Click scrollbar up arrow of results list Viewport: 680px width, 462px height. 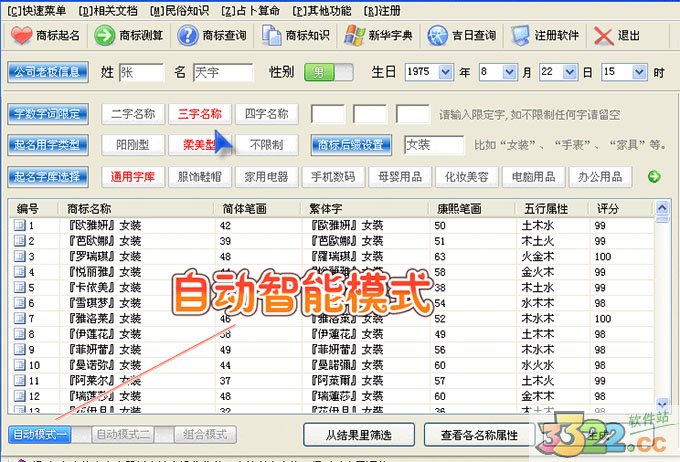[x=662, y=208]
